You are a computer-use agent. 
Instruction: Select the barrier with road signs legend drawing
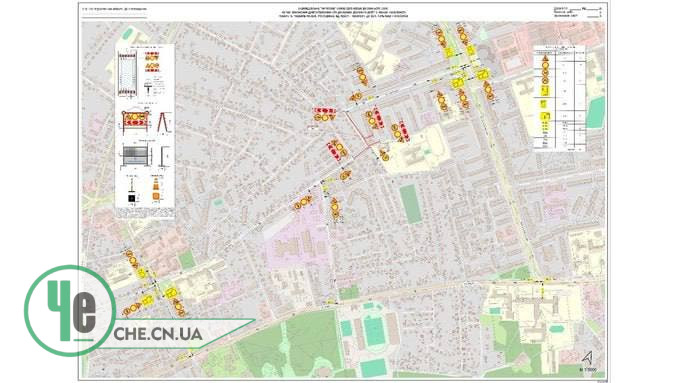coord(136,121)
